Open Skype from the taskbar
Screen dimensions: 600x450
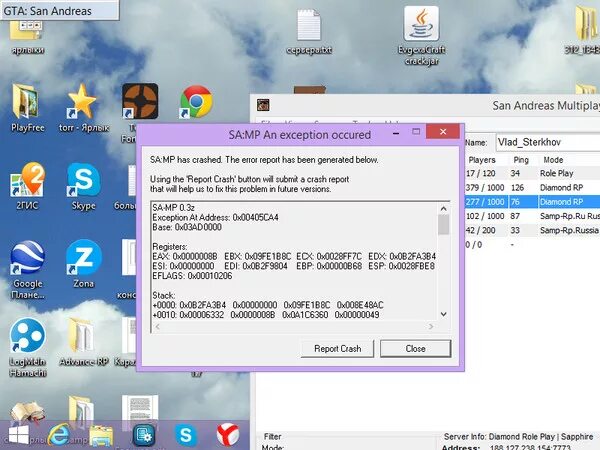[186, 435]
